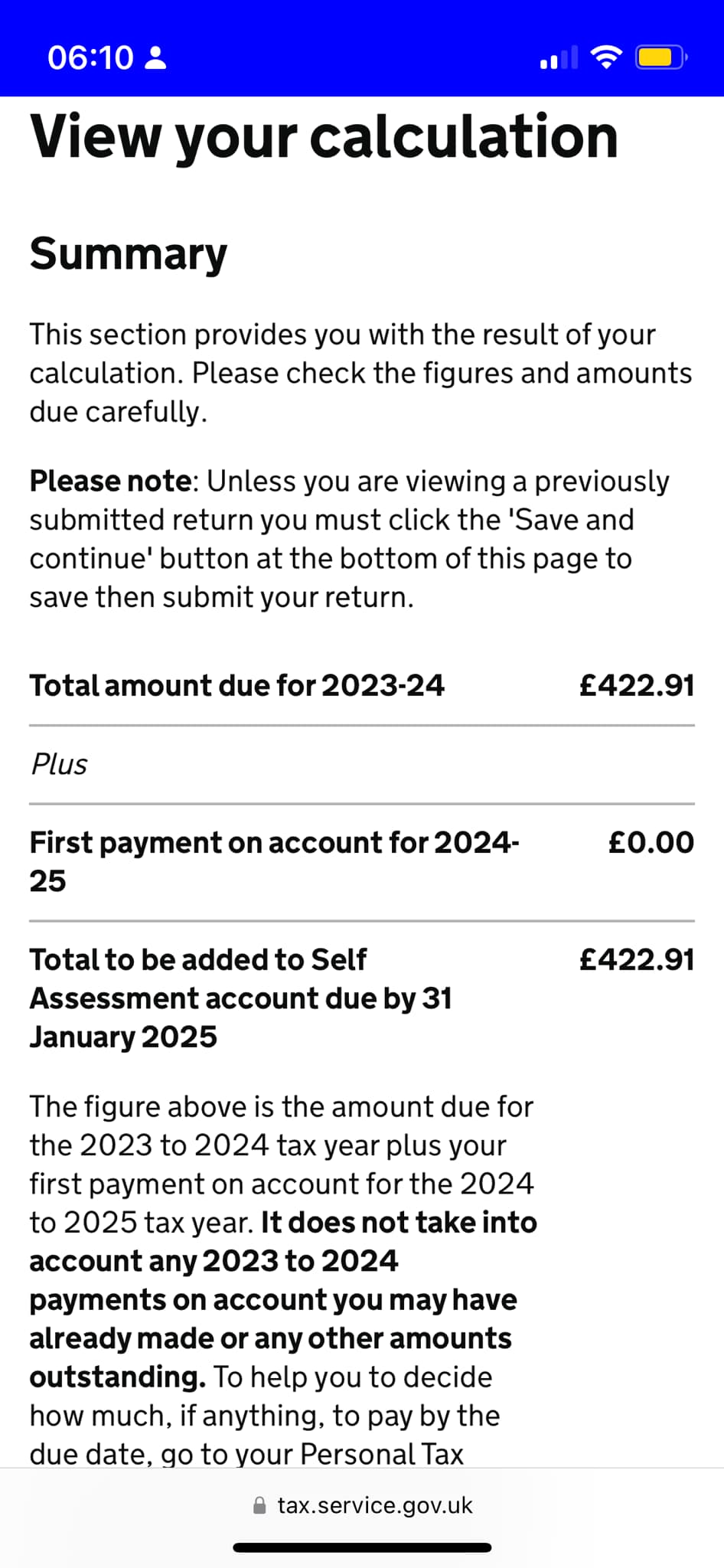This screenshot has width=724, height=1568.
Task: Tap the £0.00 payment on account value
Action: coord(651,842)
